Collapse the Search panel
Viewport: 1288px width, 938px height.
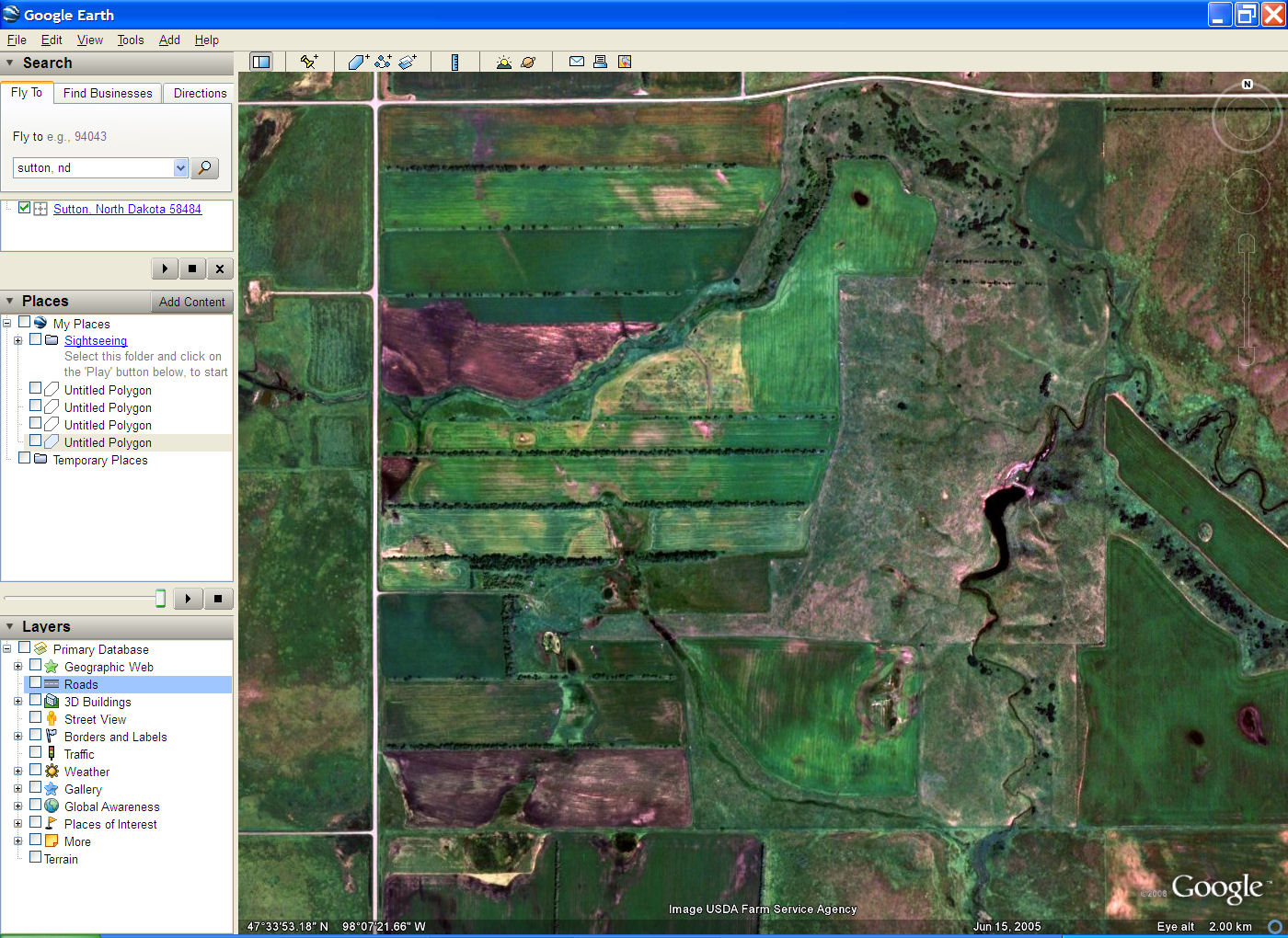pyautogui.click(x=10, y=63)
